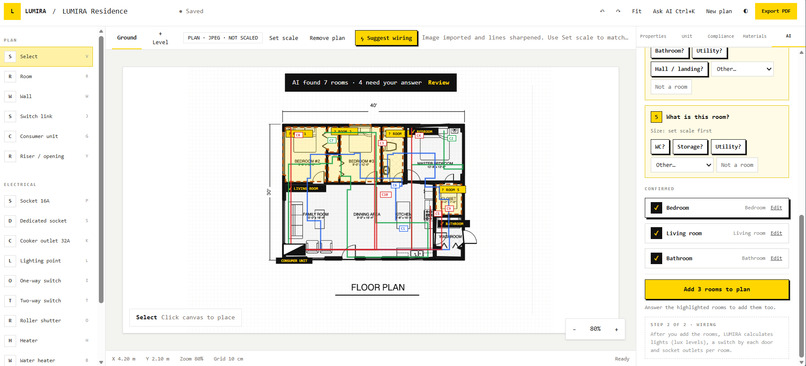Choose the Riser / opening tool icon
The height and width of the screenshot is (366, 806).
pos(10,157)
